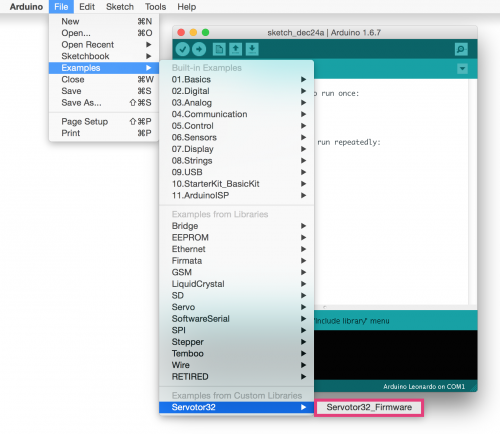Expand the 04.Communication examples submenu
Screen dimensions: 500x434
[x=237, y=114]
